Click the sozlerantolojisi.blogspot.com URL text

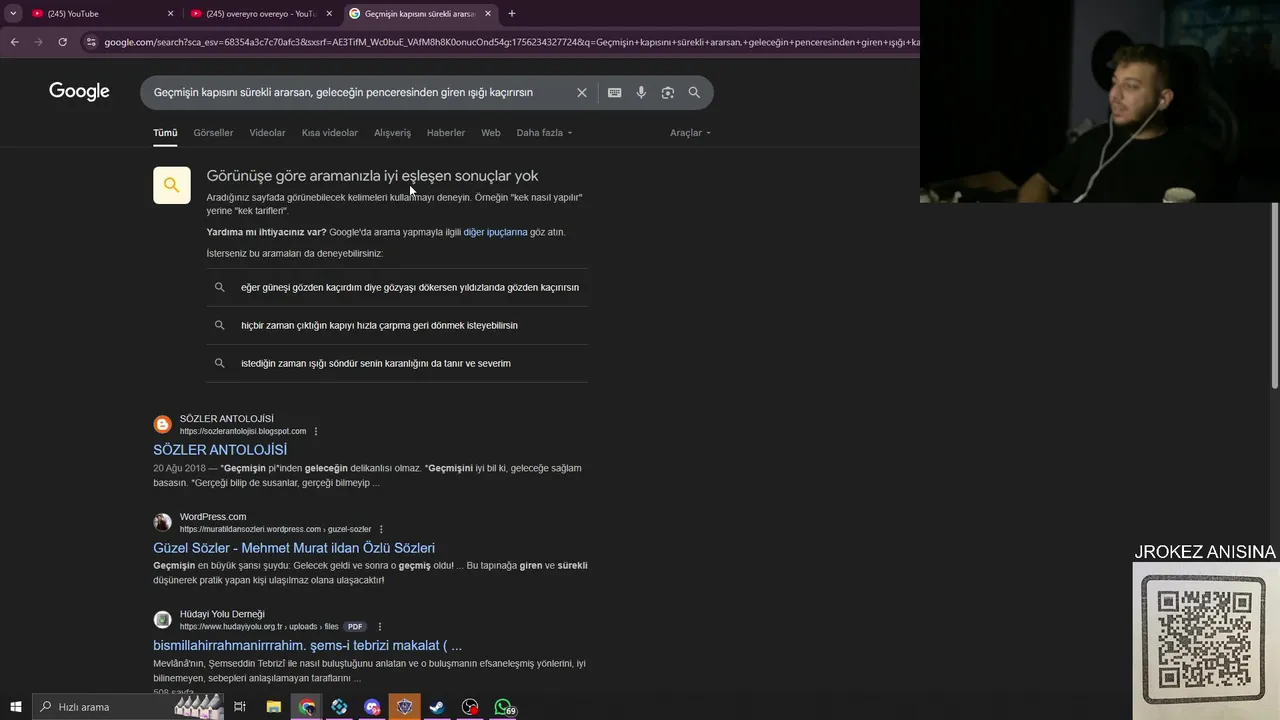[243, 432]
